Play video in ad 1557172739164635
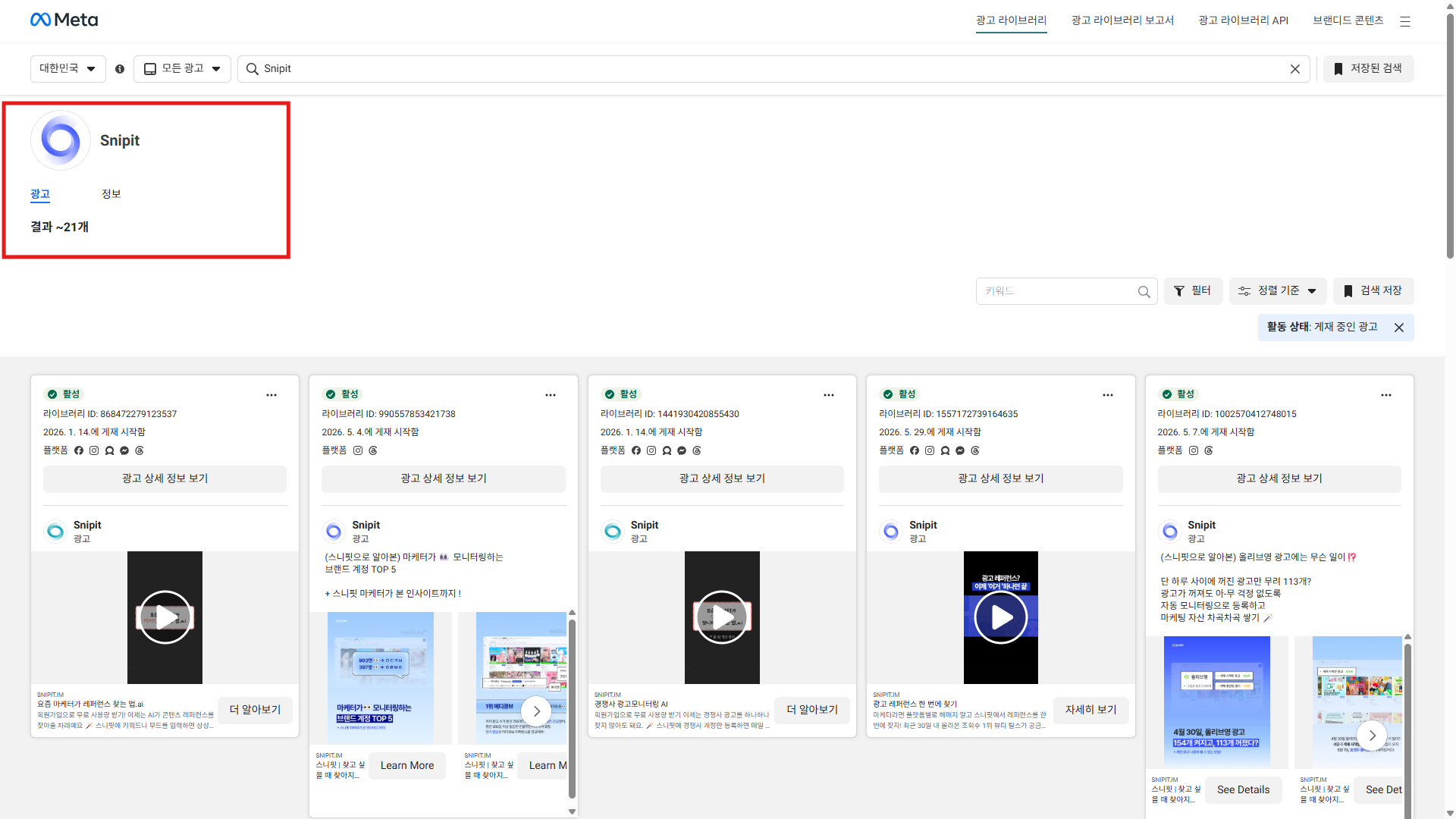 coord(1001,617)
